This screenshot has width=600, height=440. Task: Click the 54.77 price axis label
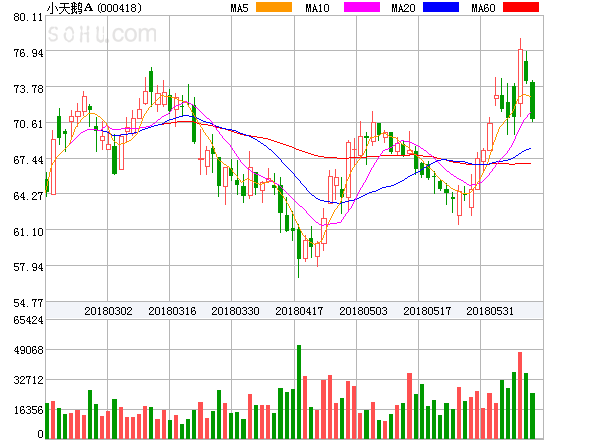click(28, 303)
